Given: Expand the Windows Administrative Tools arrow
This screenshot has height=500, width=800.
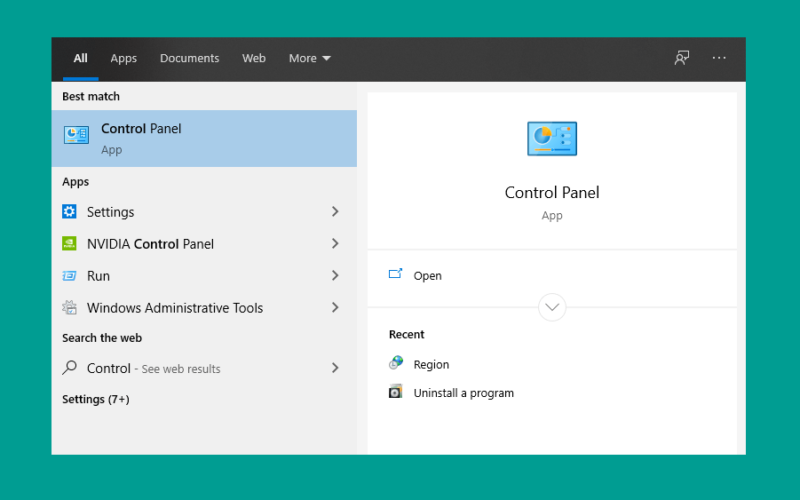Looking at the screenshot, I should (x=335, y=307).
